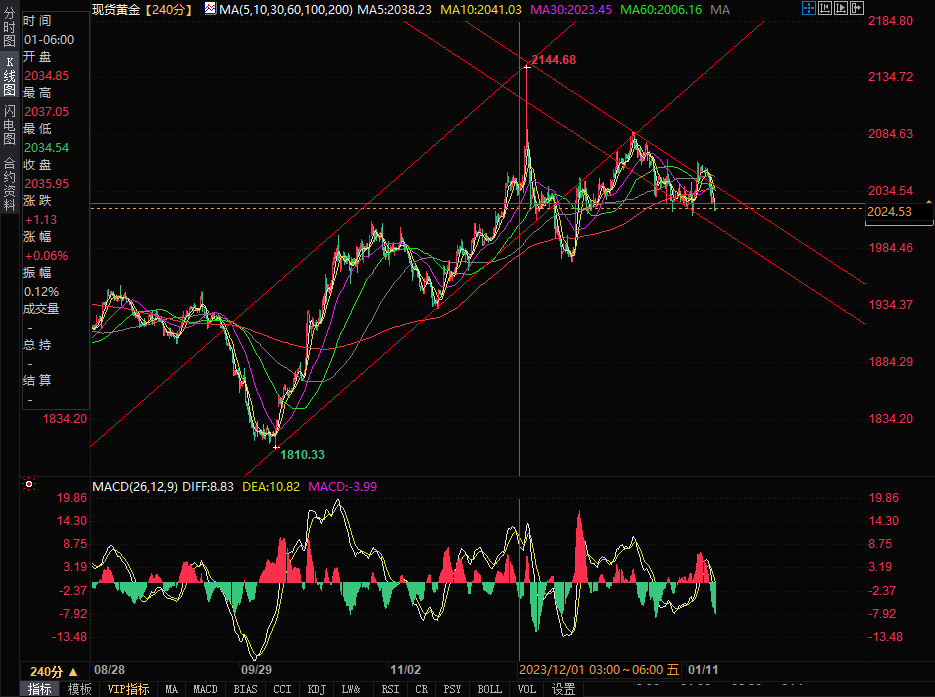Open the MA(5,10,30,60,100,200) parameter settings
Viewport: 935px width, 697px height.
click(284, 8)
